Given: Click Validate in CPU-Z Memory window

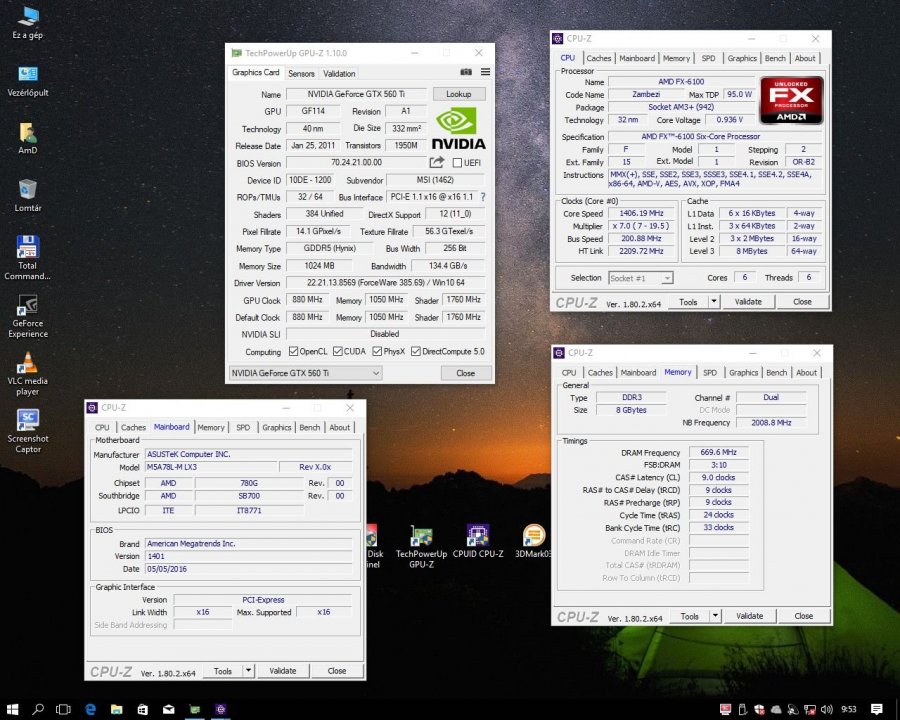Looking at the screenshot, I should 750,616.
